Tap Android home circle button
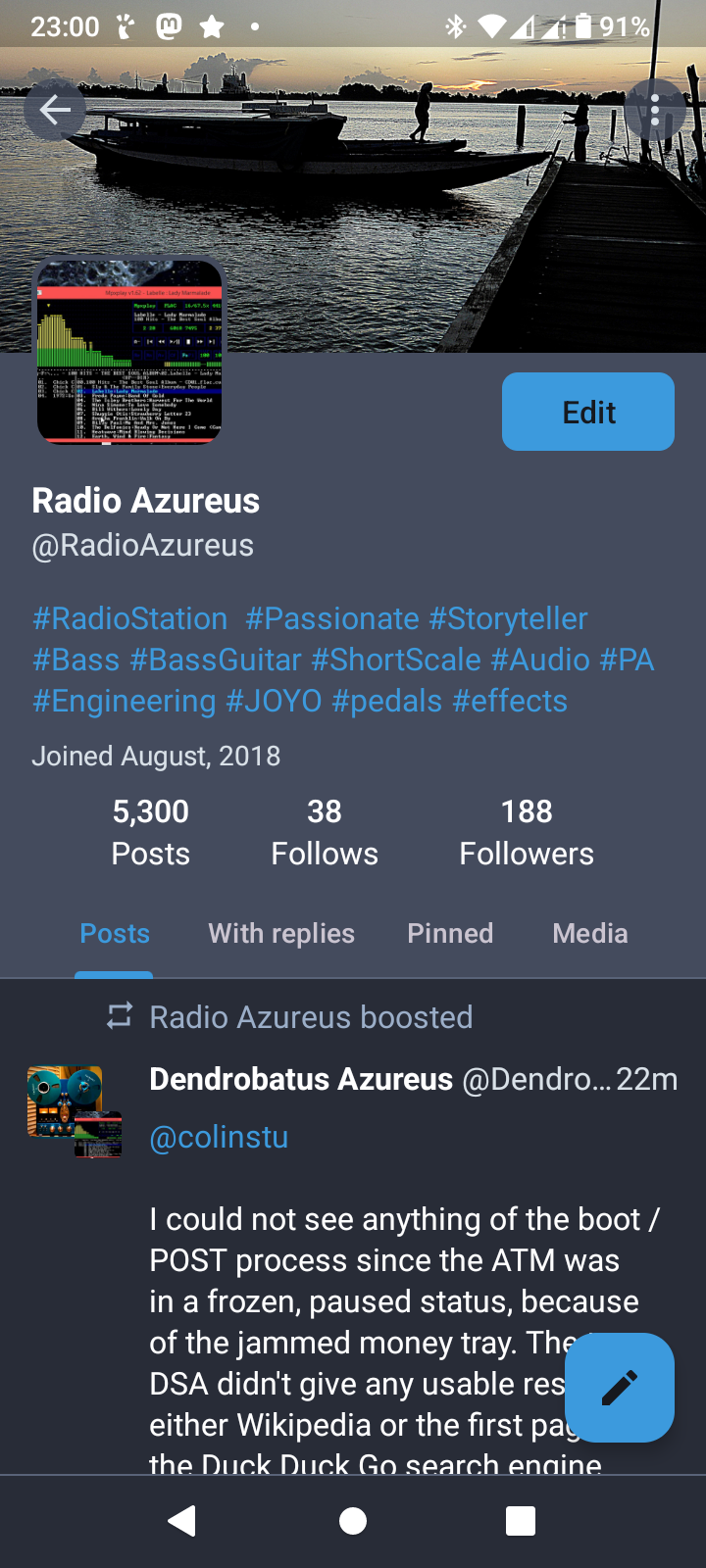Viewport: 706px width, 1568px height. pyautogui.click(x=353, y=1520)
